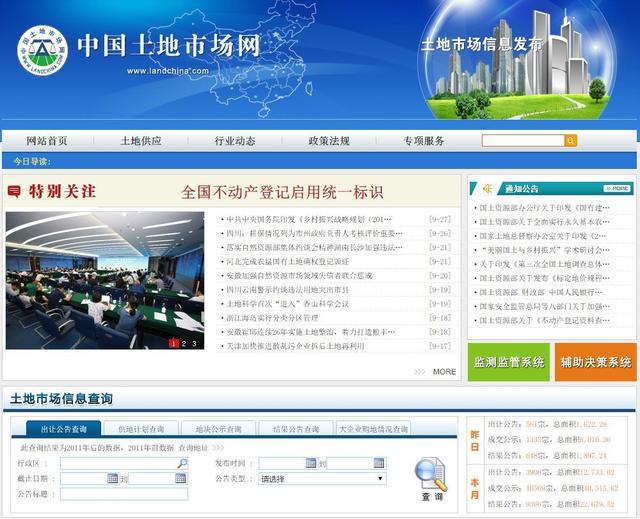Open the orange 辅助决策系统 button

[596, 362]
